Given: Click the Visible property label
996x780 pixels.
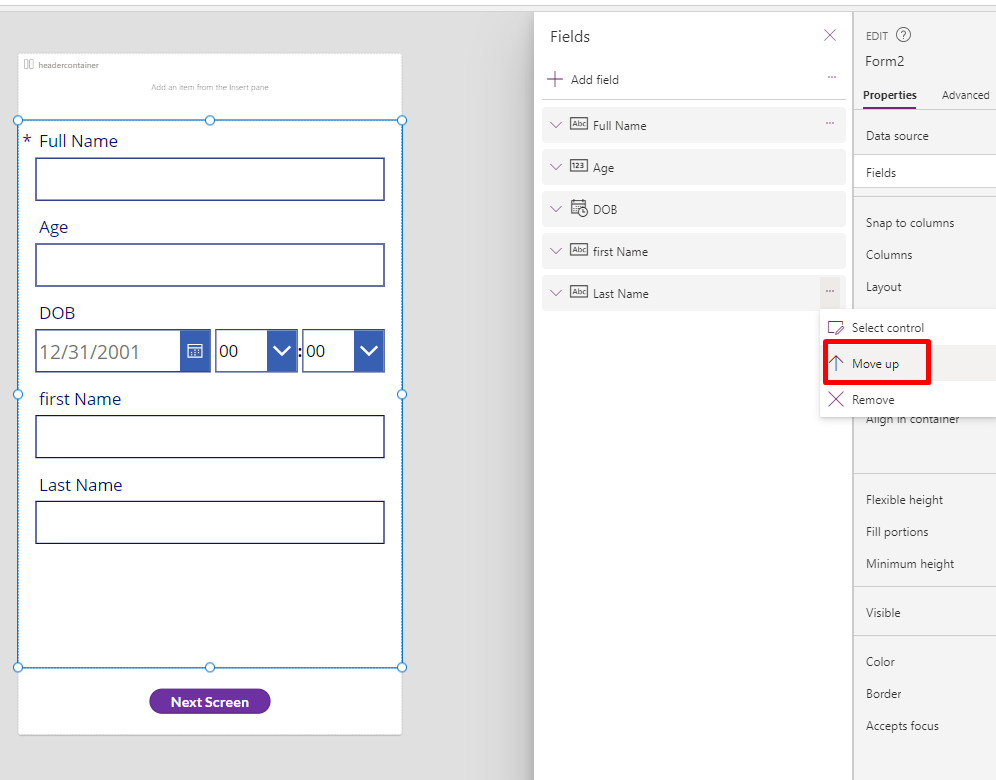Looking at the screenshot, I should pyautogui.click(x=883, y=612).
